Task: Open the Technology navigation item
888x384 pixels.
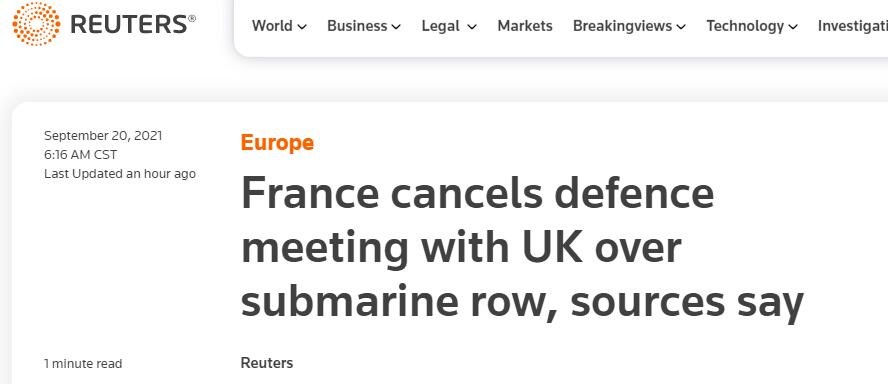Action: pos(745,26)
